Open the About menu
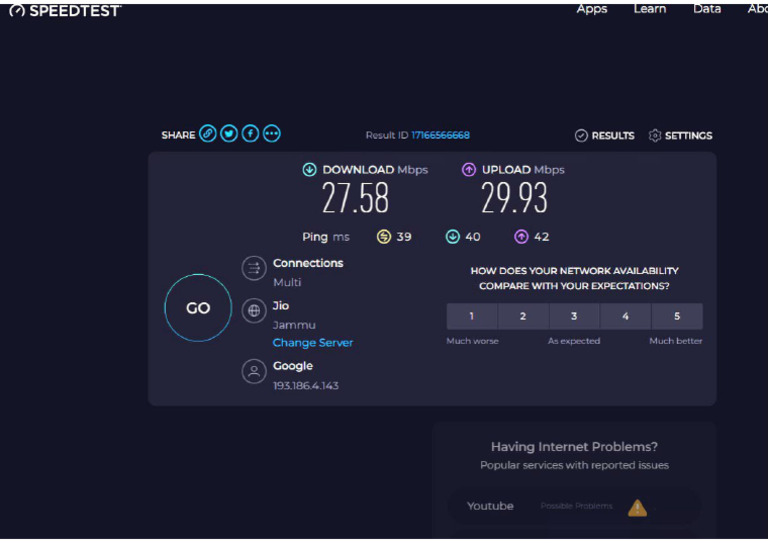This screenshot has height=543, width=768. pyautogui.click(x=757, y=9)
